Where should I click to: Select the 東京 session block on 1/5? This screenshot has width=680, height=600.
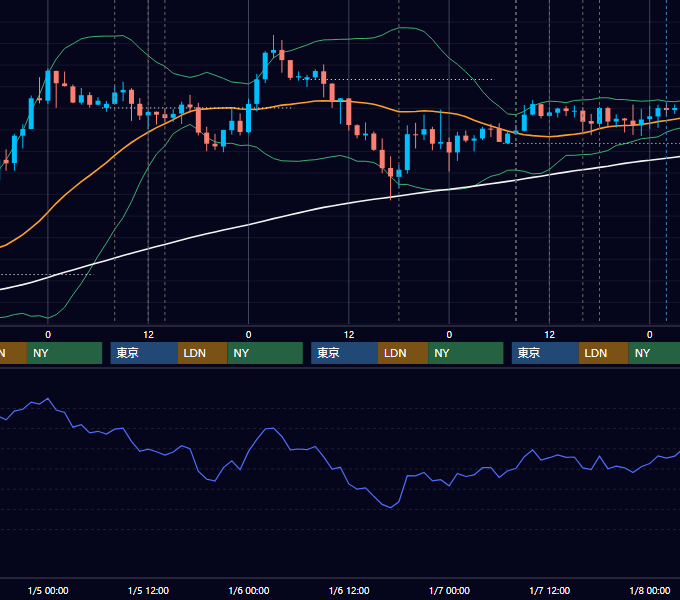144,353
